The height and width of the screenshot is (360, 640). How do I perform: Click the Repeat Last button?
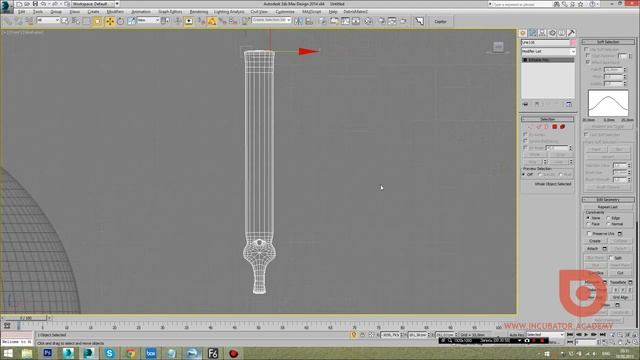(607, 207)
